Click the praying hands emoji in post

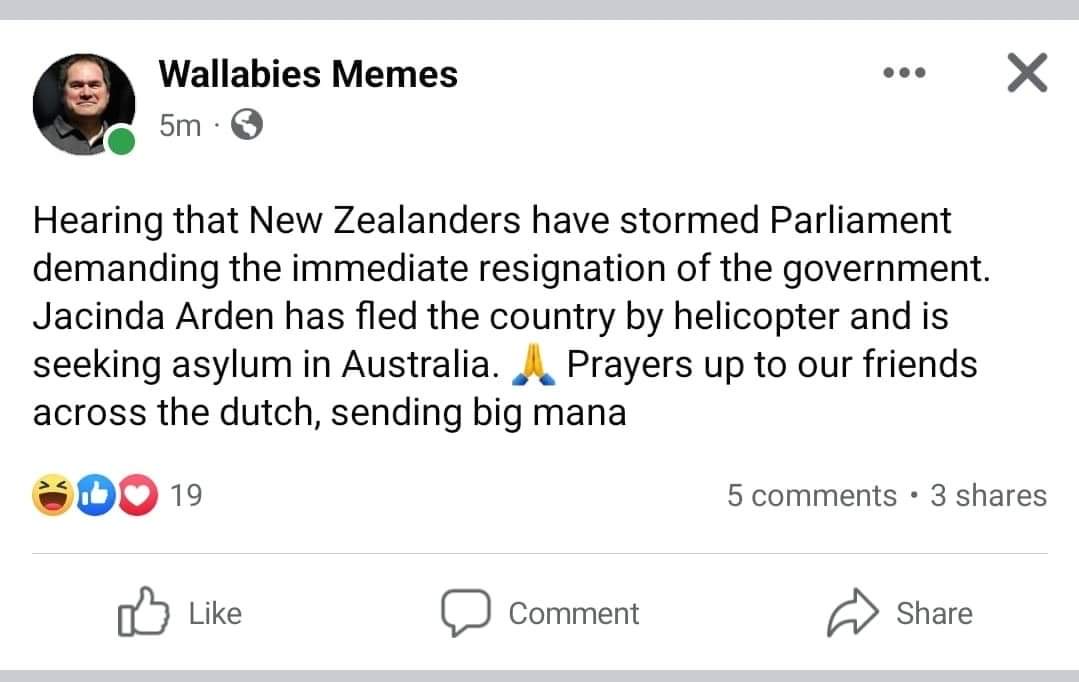(532, 366)
